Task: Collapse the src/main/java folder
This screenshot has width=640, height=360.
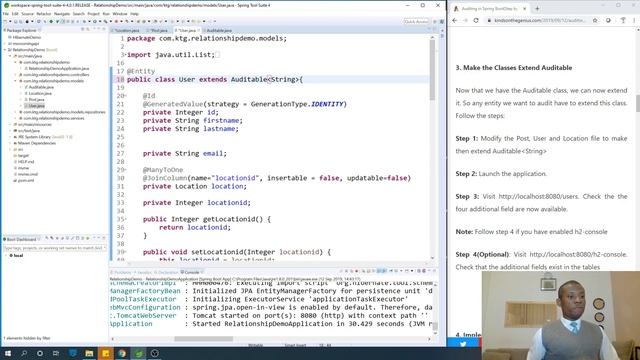Action: (x=10, y=56)
